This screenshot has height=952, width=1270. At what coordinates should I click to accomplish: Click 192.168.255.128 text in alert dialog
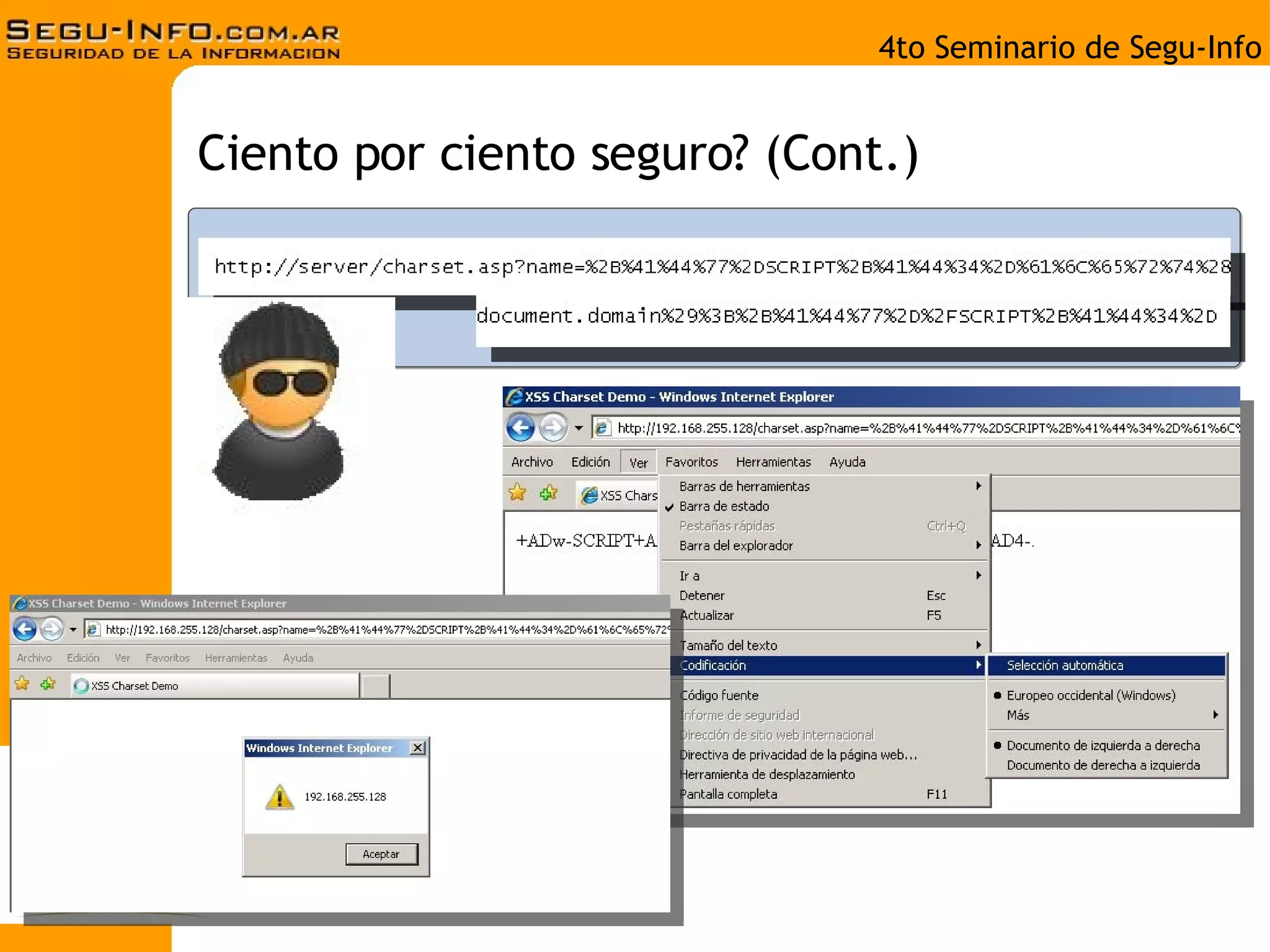pos(345,796)
